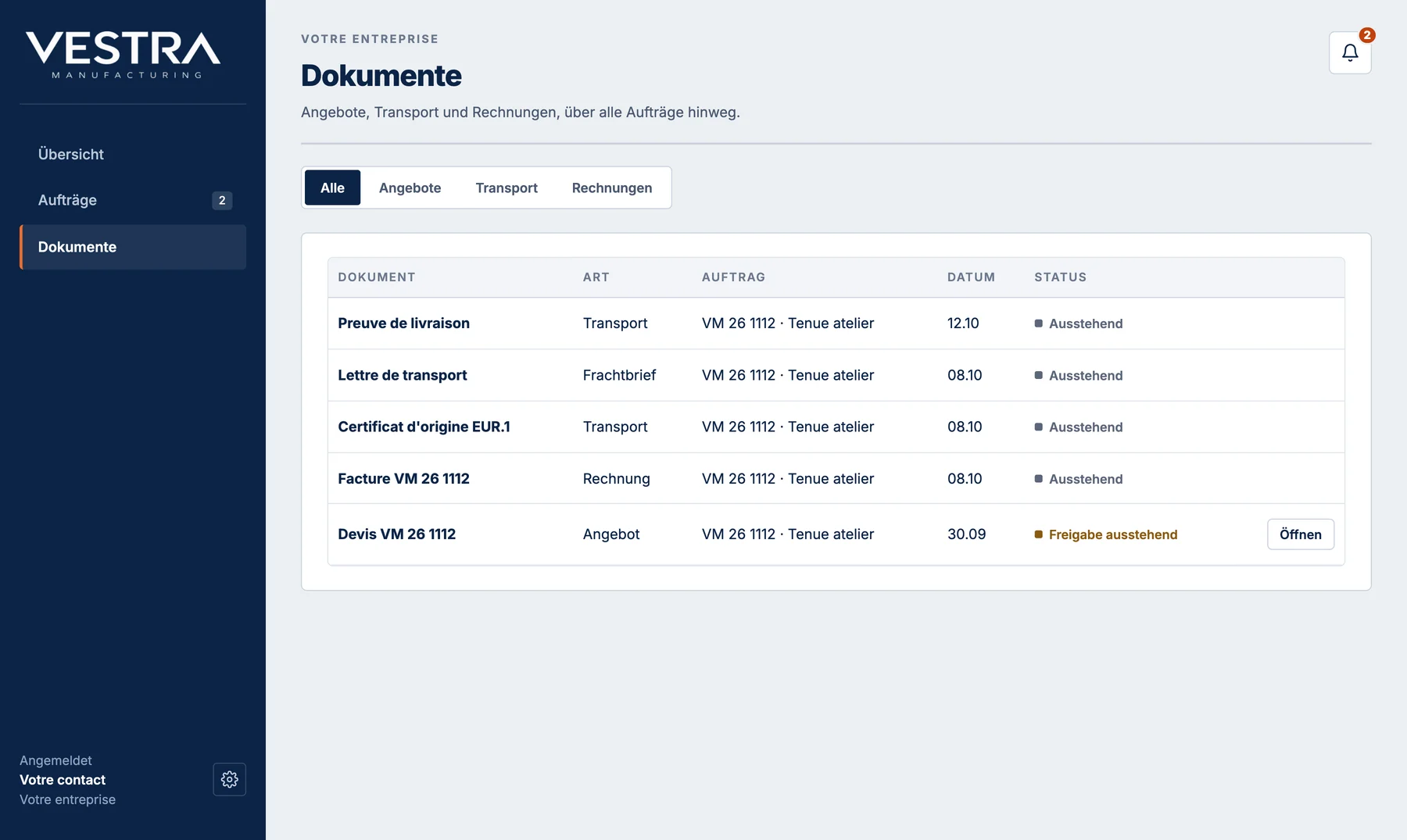Image resolution: width=1407 pixels, height=840 pixels.
Task: Click the Dokument column header
Action: click(377, 277)
